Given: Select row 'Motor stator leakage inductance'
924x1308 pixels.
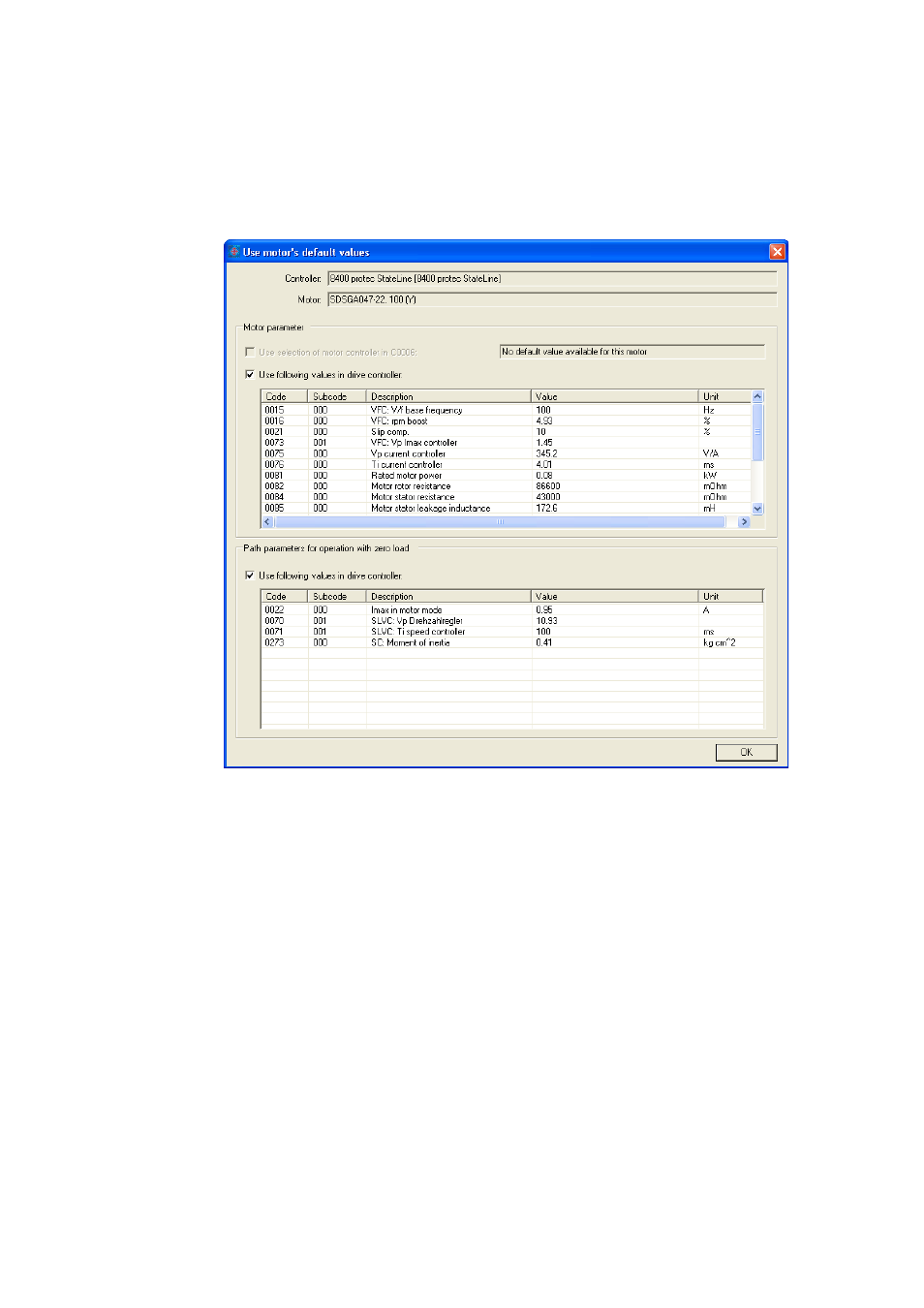Looking at the screenshot, I should pos(507,509).
